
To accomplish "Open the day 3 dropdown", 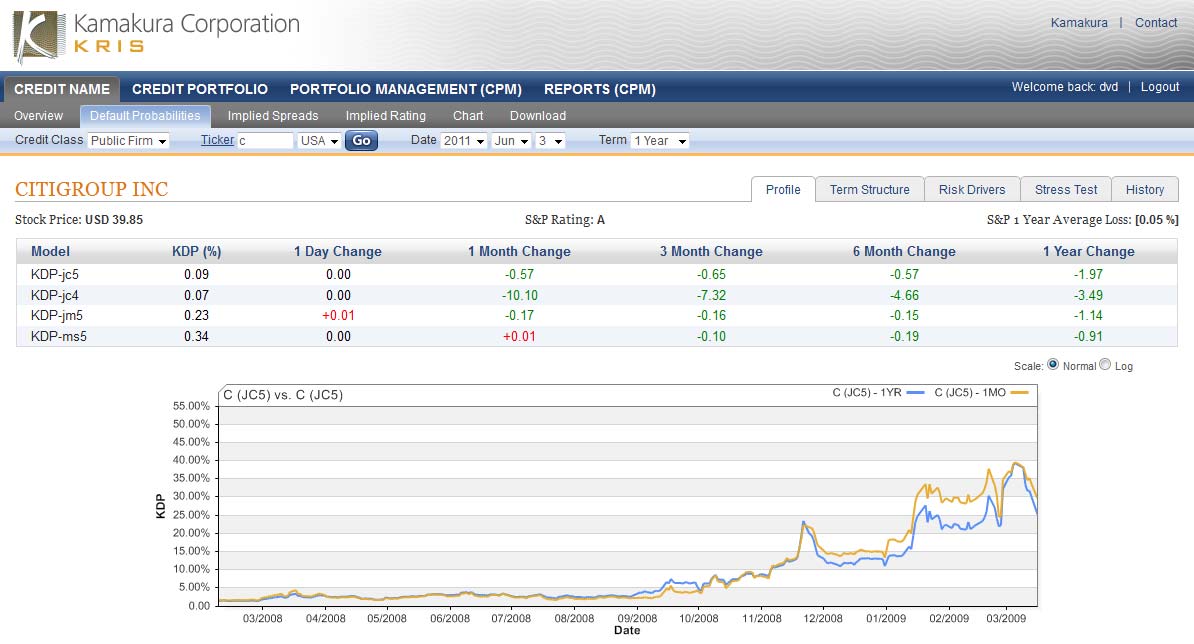I will (x=550, y=141).
